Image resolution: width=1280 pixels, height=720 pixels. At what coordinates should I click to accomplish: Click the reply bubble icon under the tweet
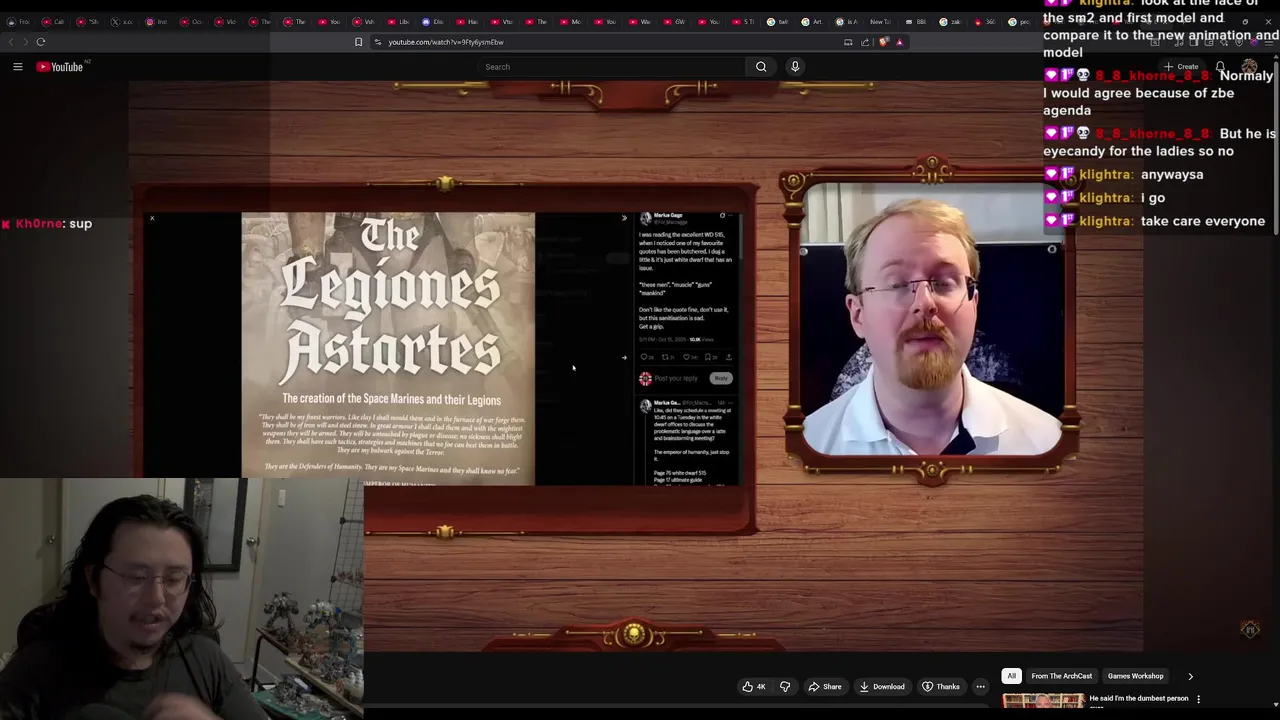click(x=645, y=357)
